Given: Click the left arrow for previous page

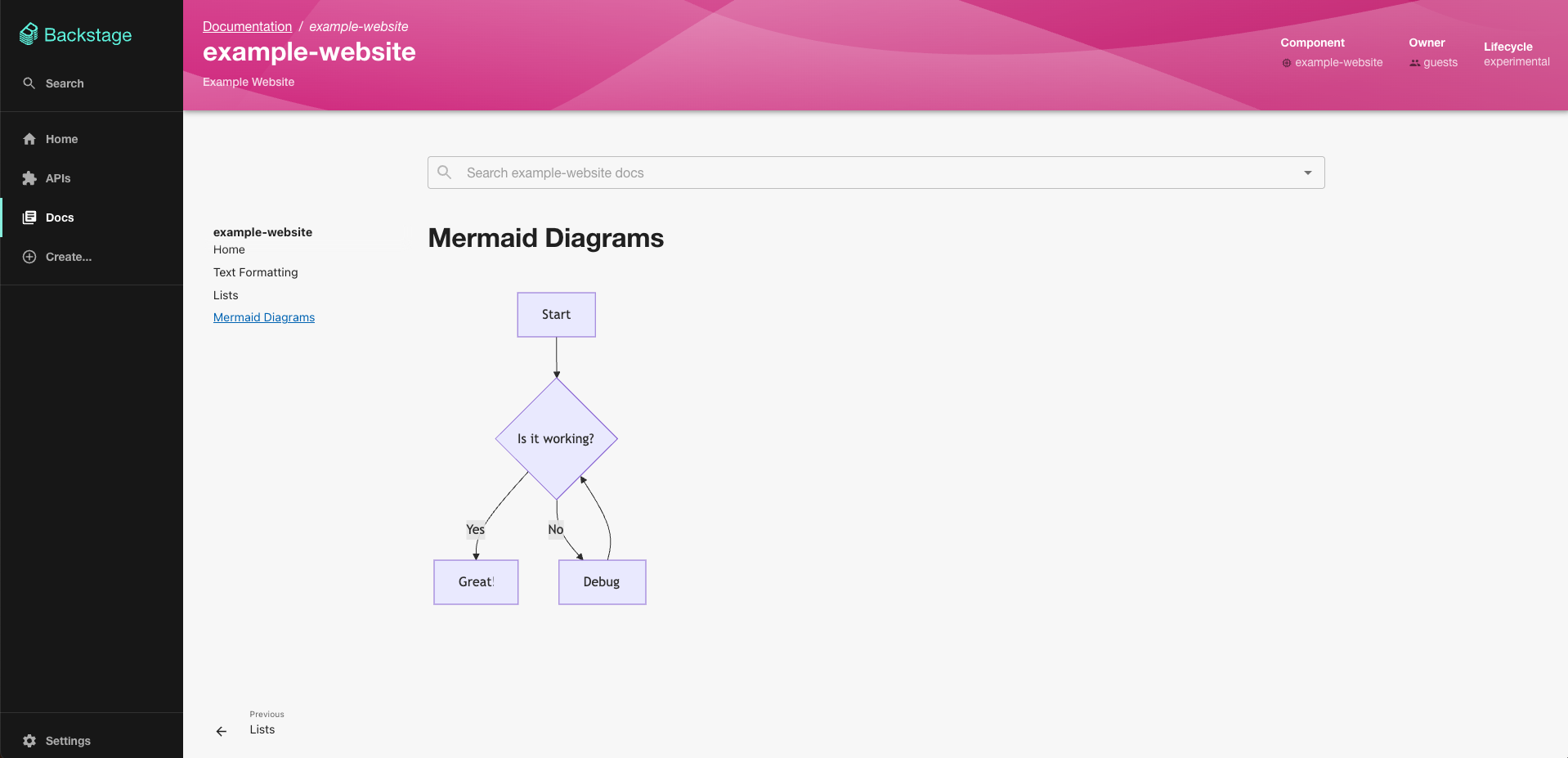Looking at the screenshot, I should (222, 731).
